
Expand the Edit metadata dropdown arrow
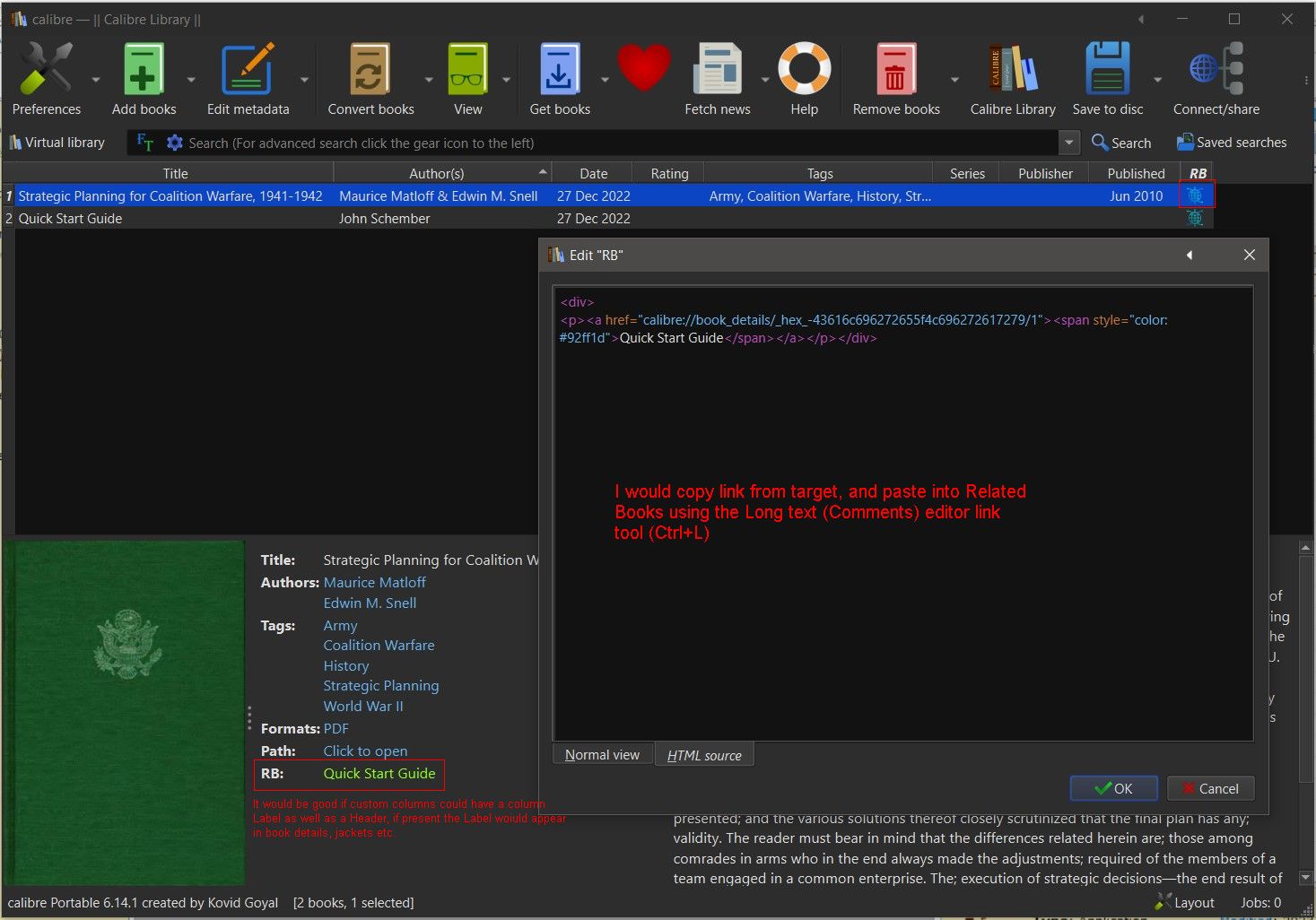pos(304,80)
